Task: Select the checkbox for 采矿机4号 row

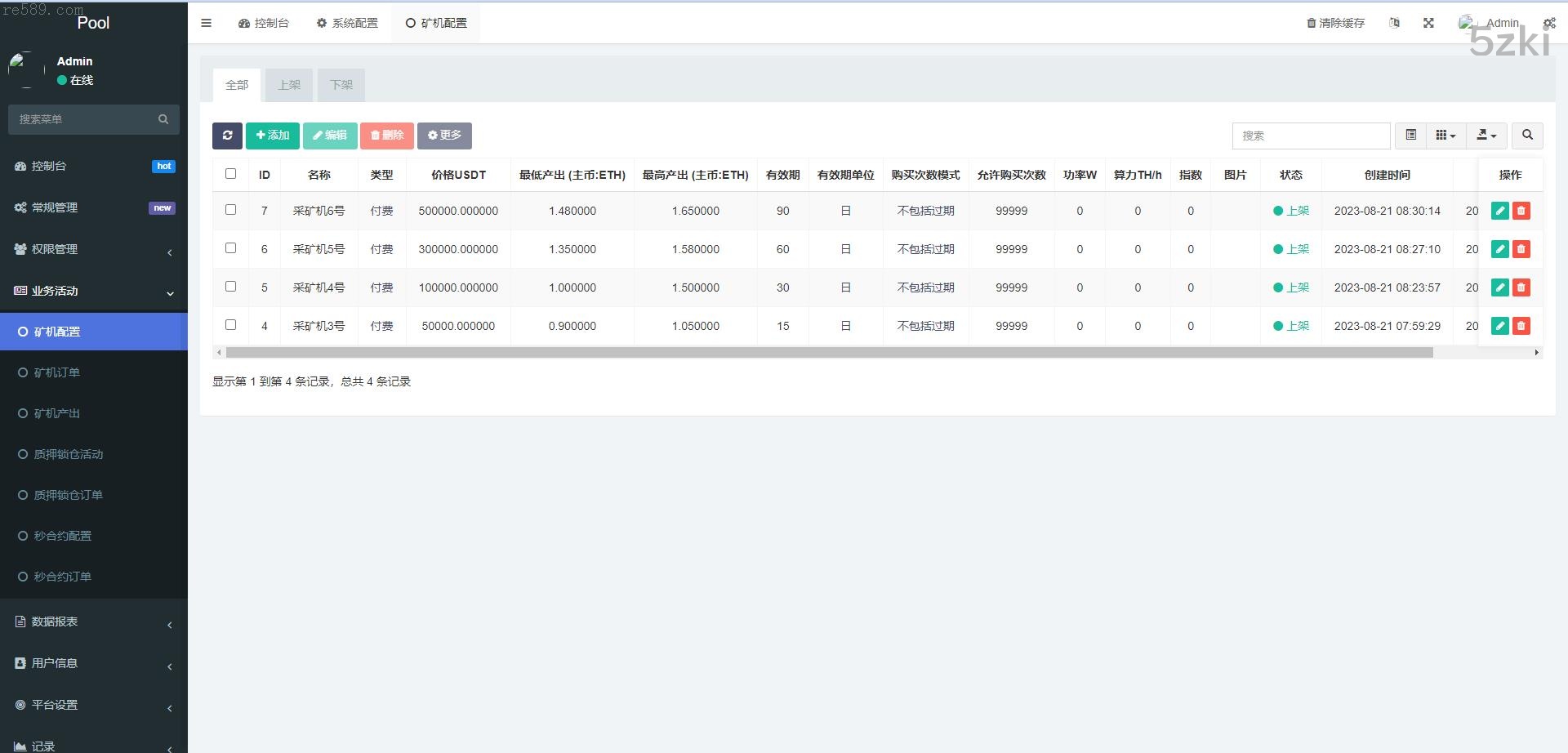Action: [x=230, y=287]
